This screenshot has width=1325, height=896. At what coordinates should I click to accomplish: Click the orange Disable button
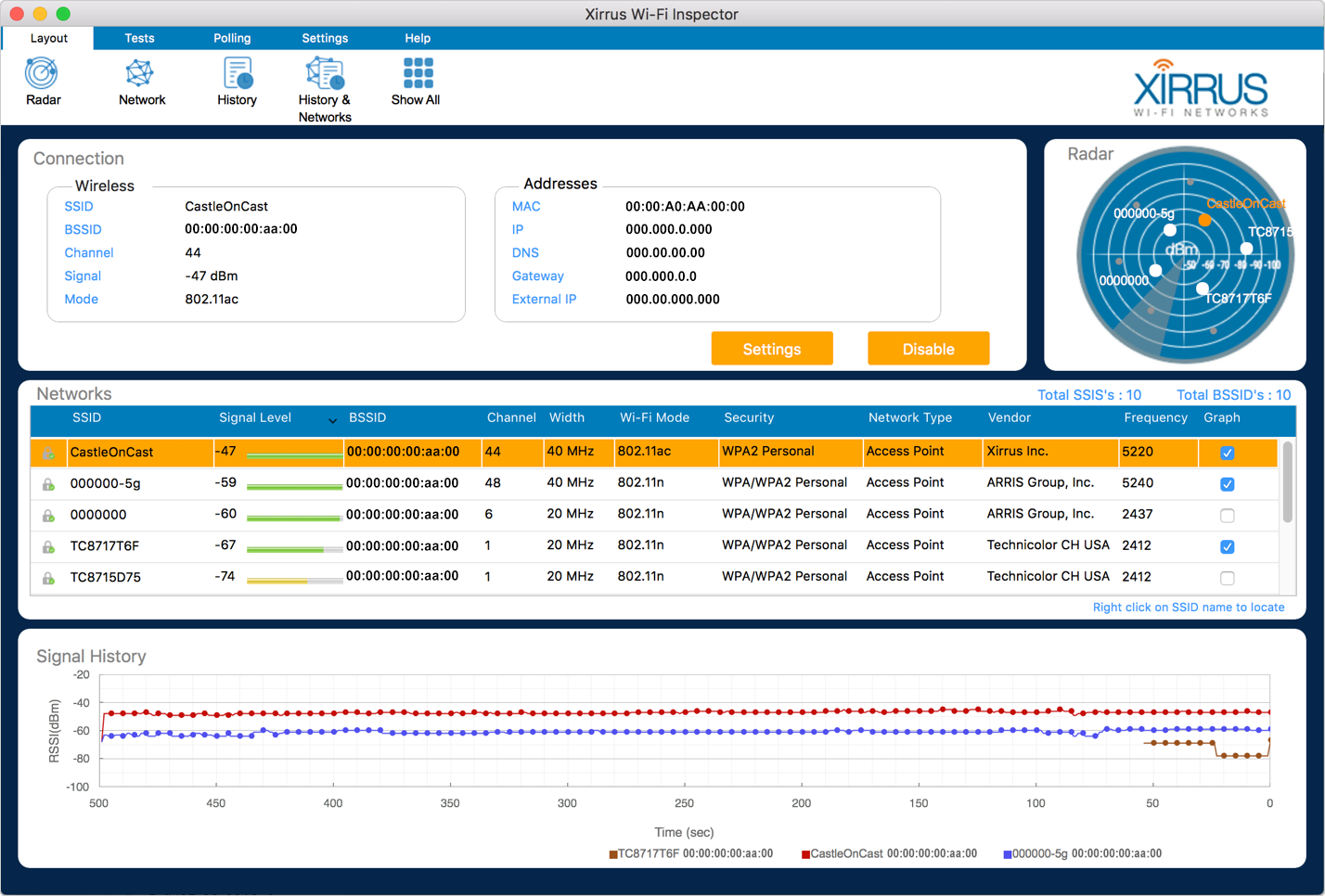[928, 349]
